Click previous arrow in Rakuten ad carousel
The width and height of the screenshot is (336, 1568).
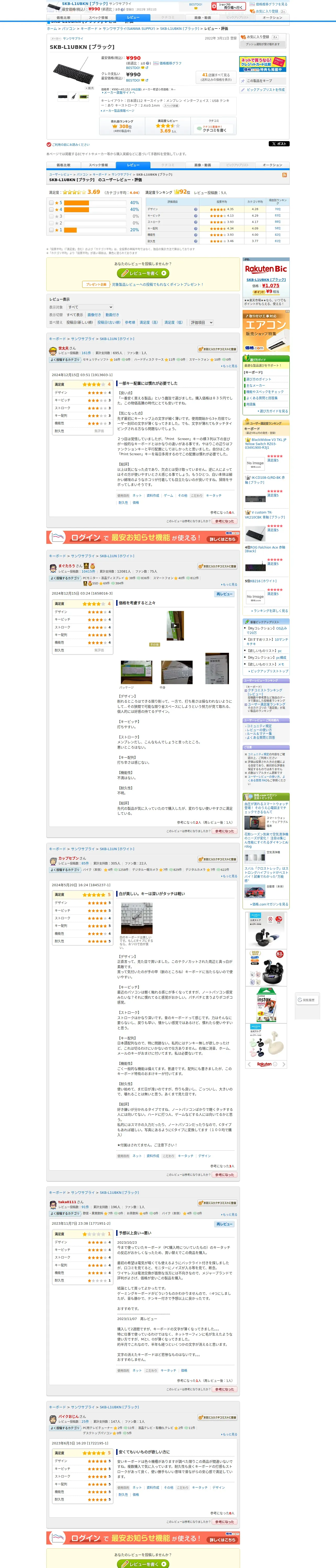(249, 1065)
